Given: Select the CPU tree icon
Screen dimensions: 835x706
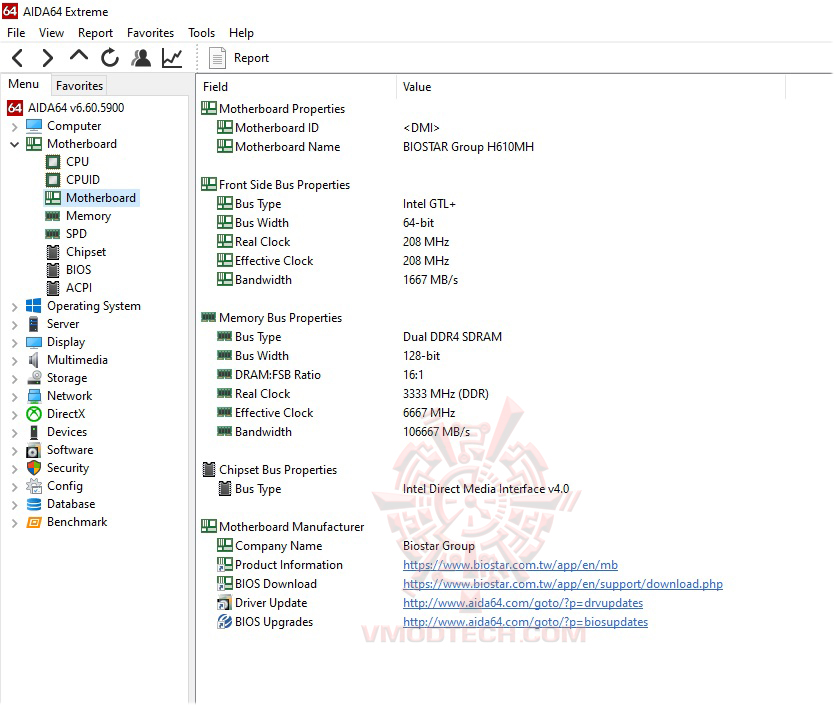Looking at the screenshot, I should click(x=53, y=162).
